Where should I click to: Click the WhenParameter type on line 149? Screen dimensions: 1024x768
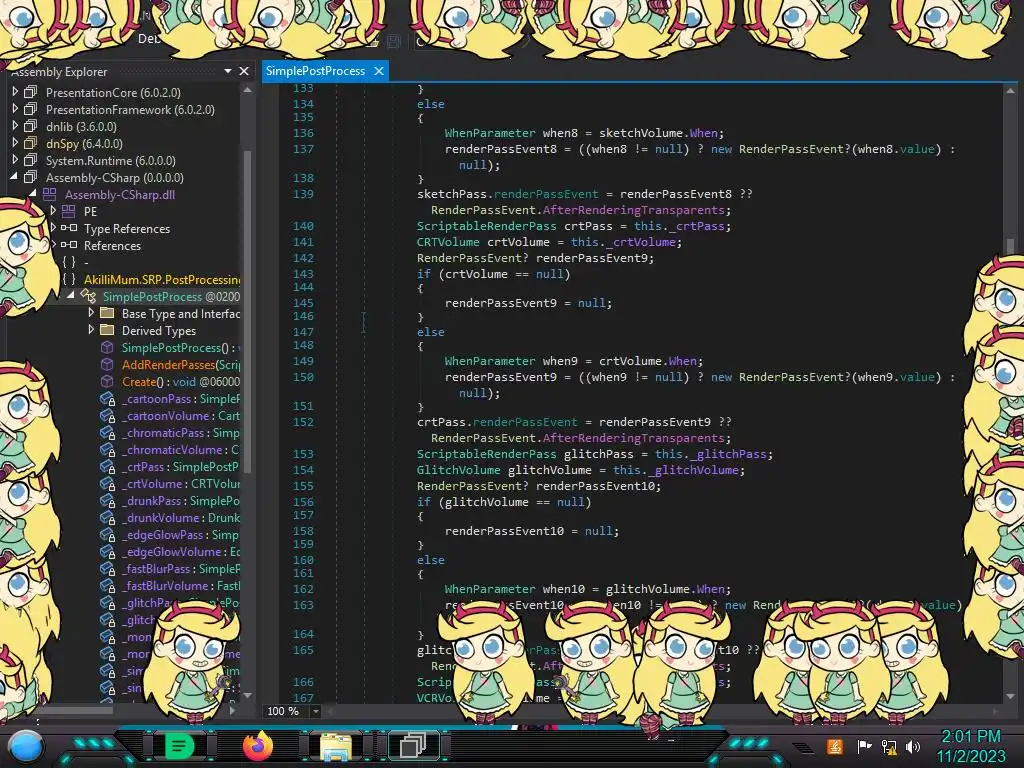[x=490, y=361]
